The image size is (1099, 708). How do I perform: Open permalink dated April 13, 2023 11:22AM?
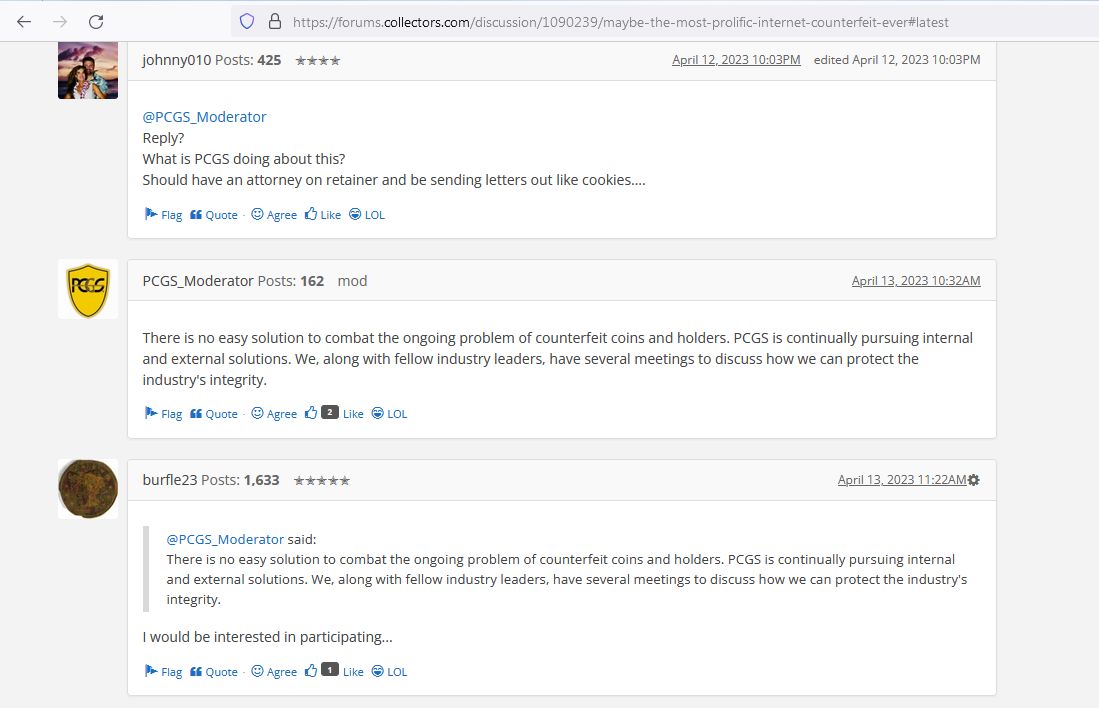(902, 480)
